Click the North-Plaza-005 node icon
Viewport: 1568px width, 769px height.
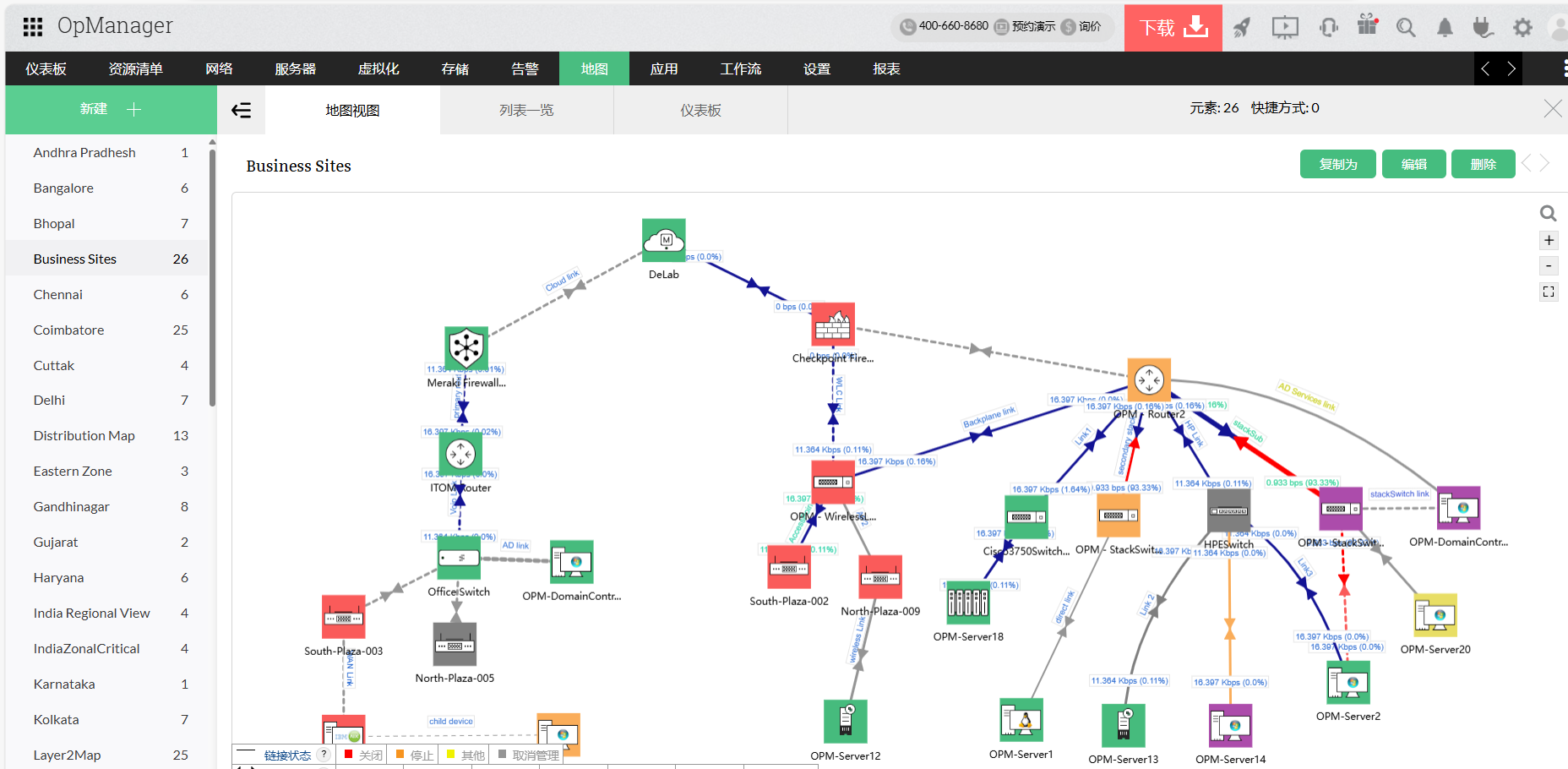click(455, 645)
